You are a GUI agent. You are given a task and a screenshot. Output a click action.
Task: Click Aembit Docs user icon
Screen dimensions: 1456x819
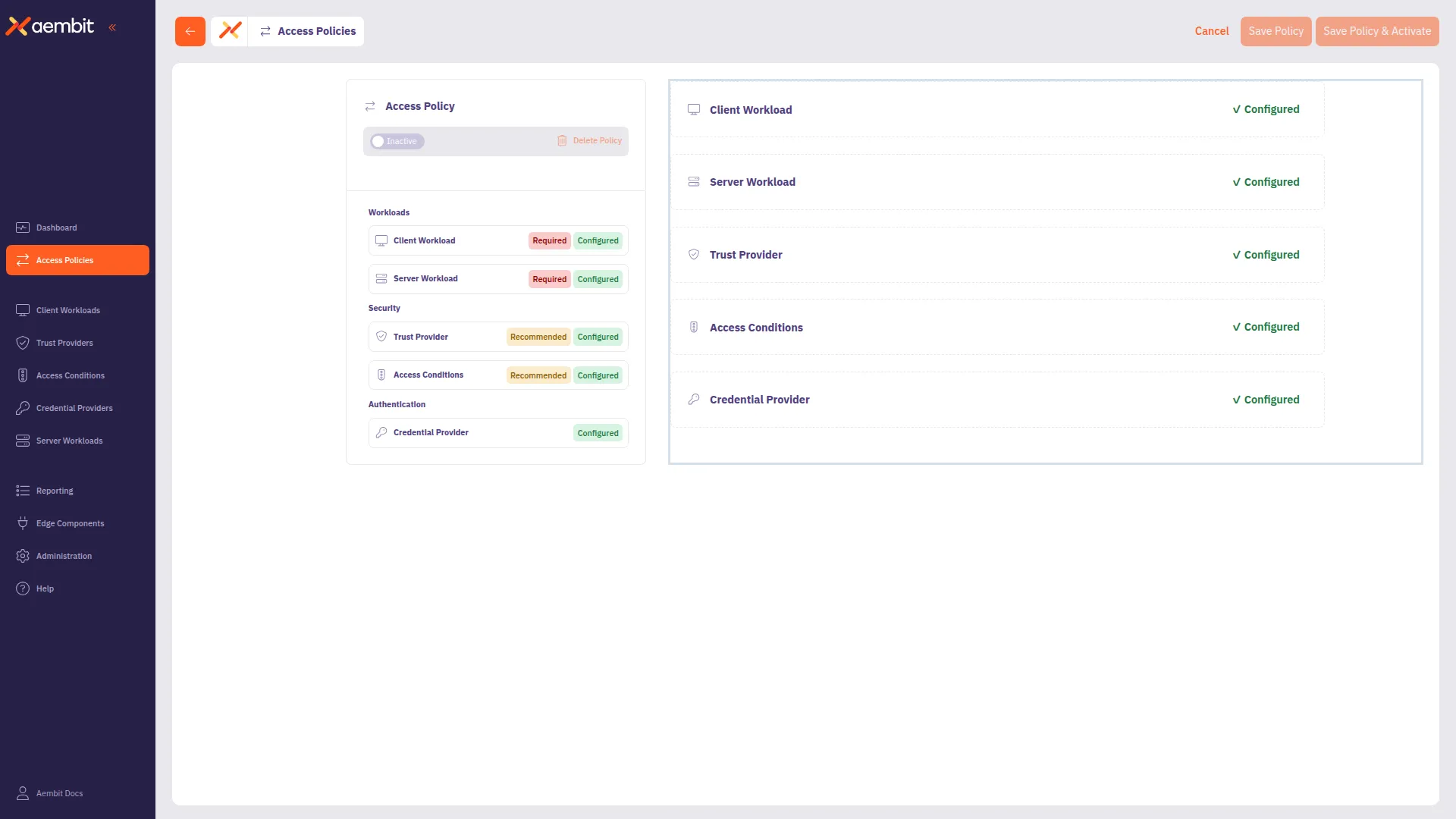click(23, 793)
